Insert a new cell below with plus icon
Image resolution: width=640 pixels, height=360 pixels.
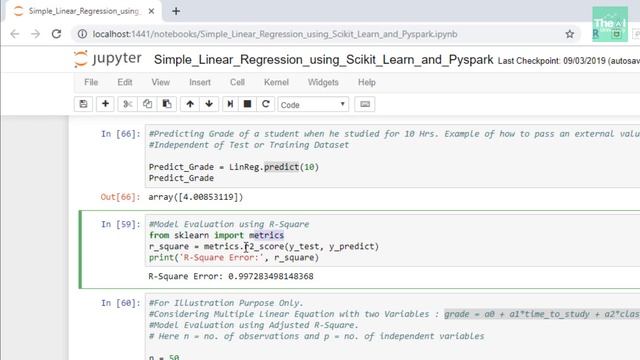tap(105, 104)
